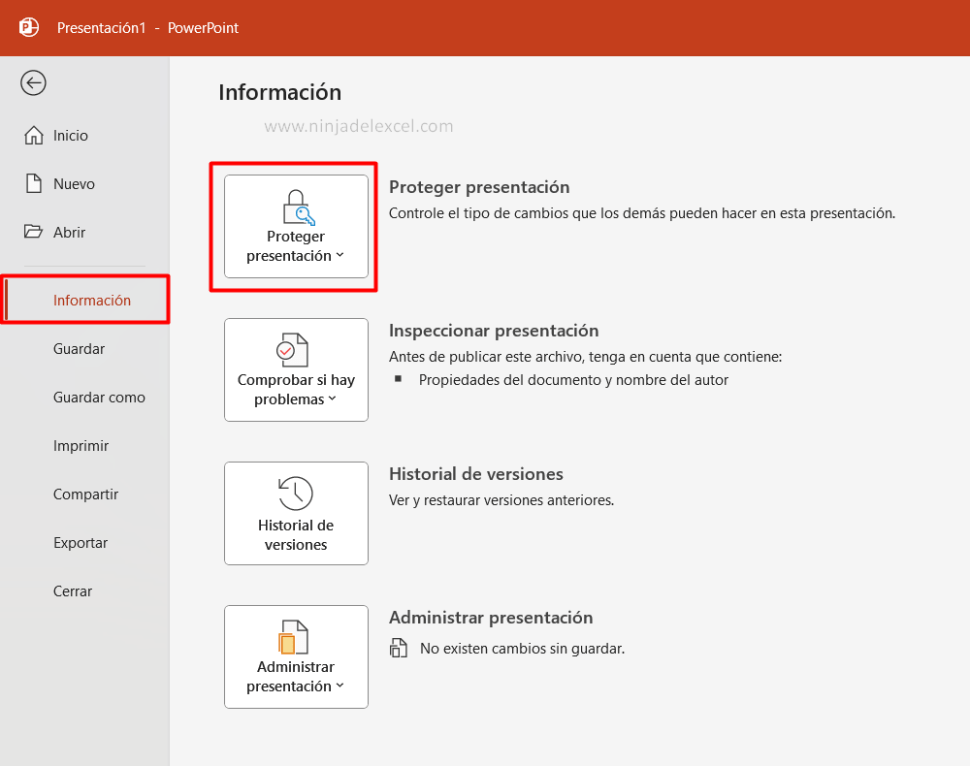Expand the Administrar presentación dropdown options

coord(339,687)
